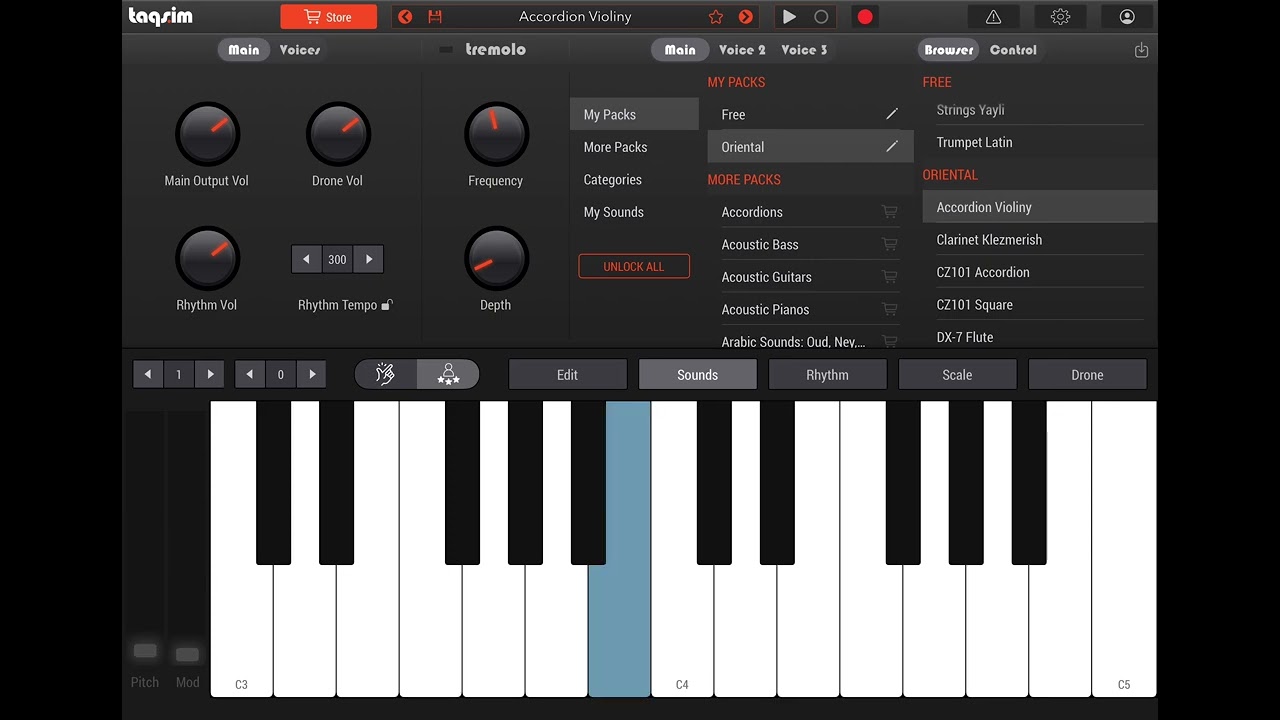This screenshot has width=1280, height=720.
Task: Edit the Oriental pack pencil icon
Action: [x=892, y=147]
